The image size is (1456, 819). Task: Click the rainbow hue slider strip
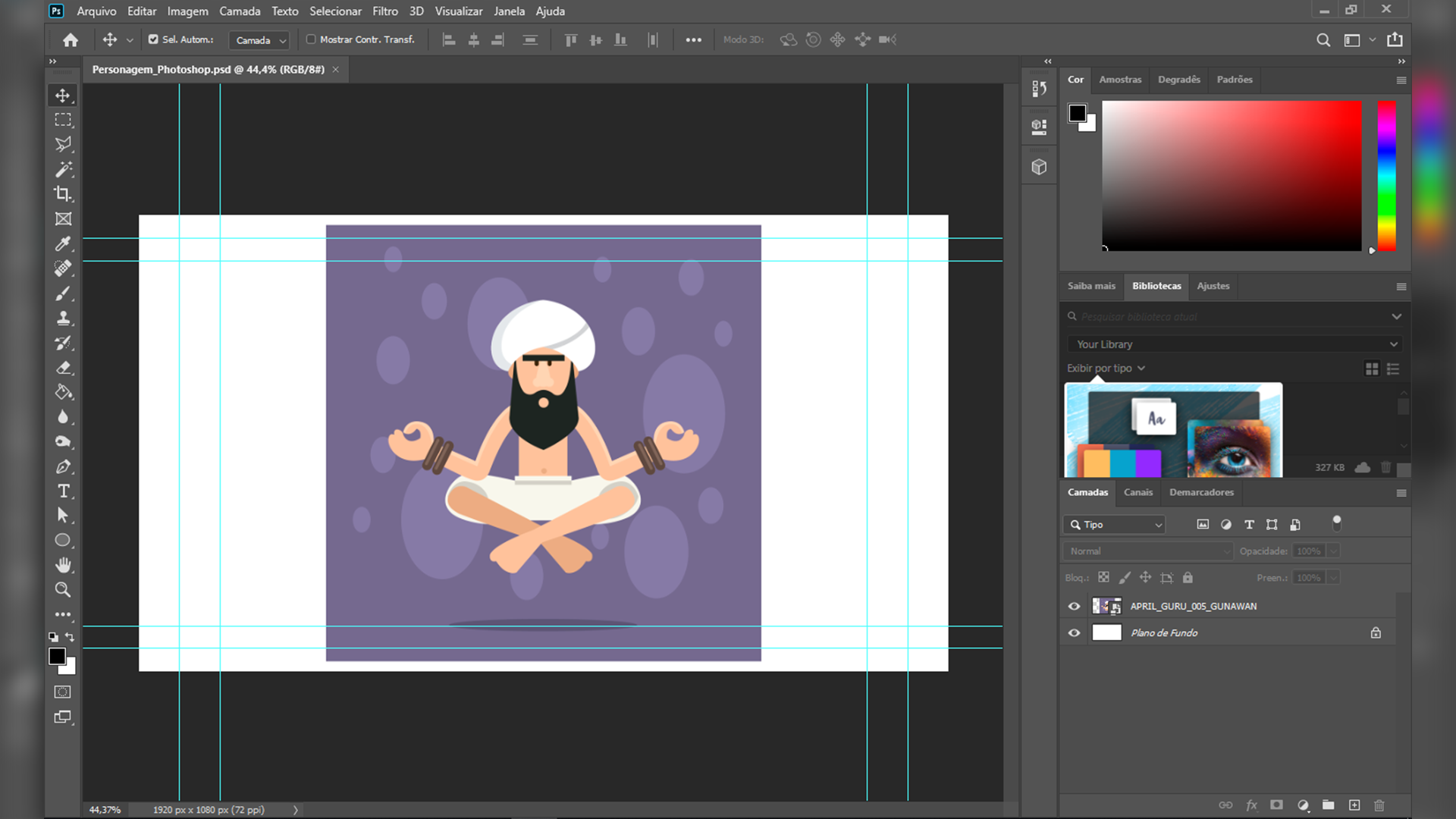(1386, 176)
